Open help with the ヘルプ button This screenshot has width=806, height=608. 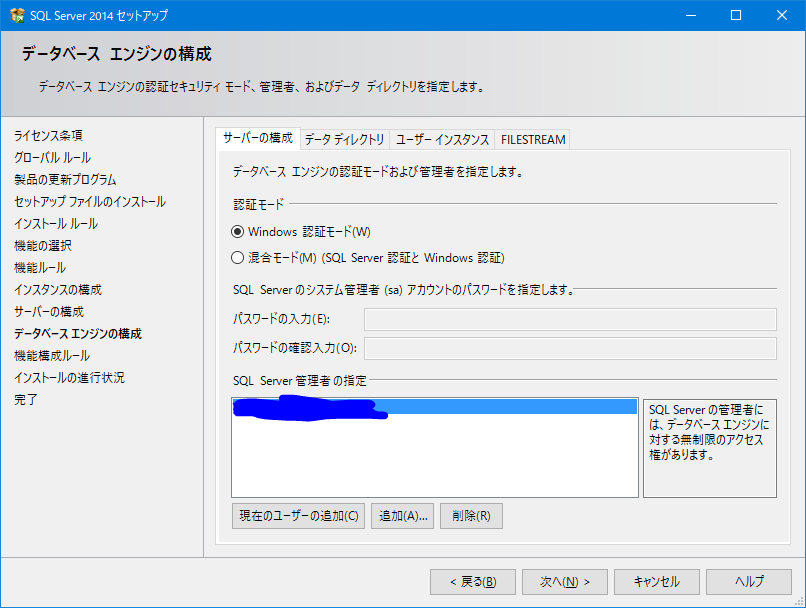coord(749,582)
